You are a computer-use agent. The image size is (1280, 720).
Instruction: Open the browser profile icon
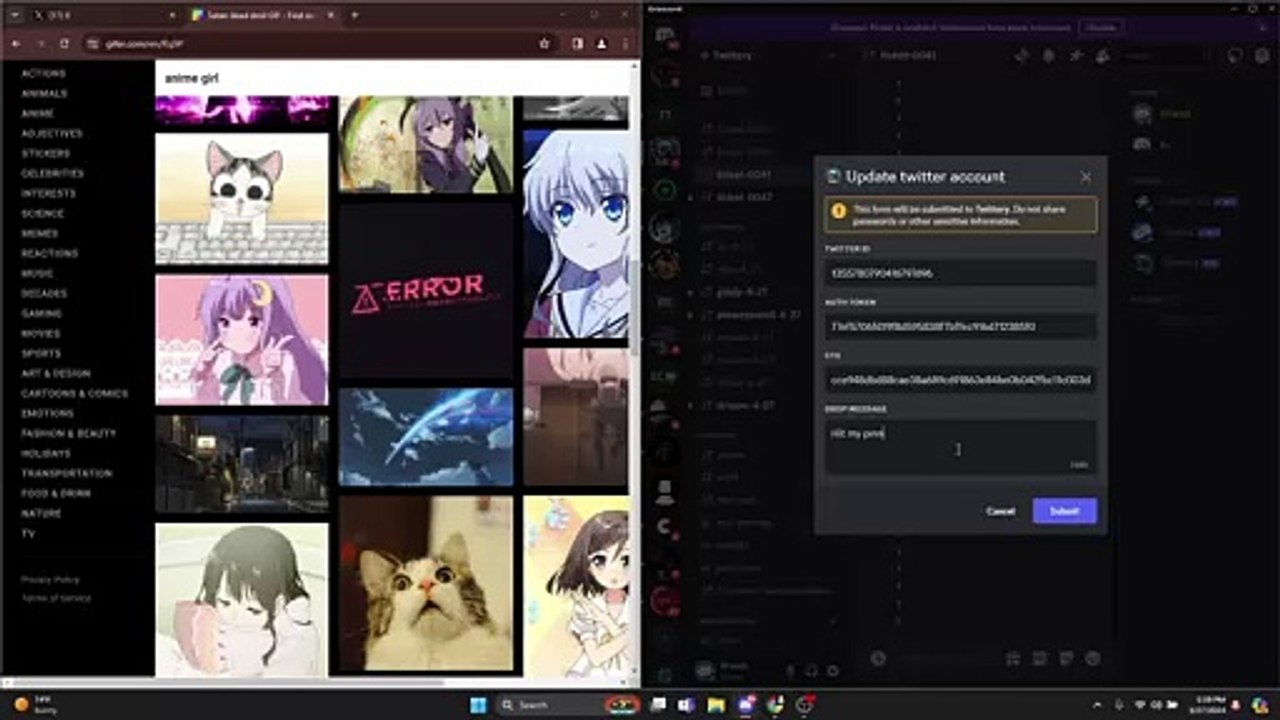tap(601, 44)
